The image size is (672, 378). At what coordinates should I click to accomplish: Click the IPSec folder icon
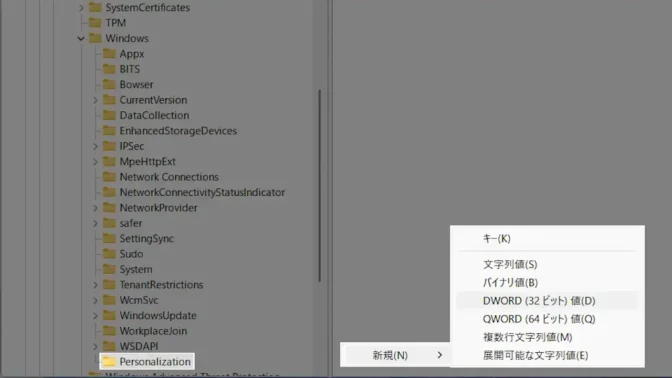click(109, 146)
